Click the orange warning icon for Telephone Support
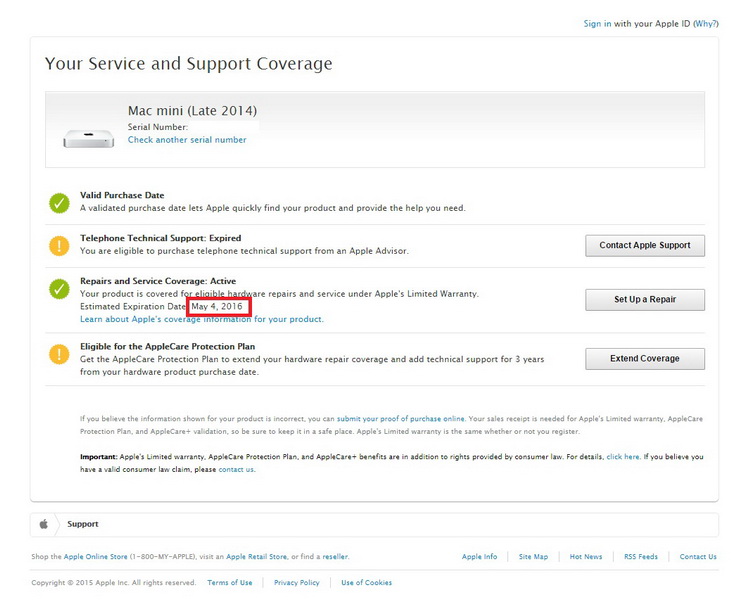Screen dimensions: 750x600 click(x=60, y=245)
